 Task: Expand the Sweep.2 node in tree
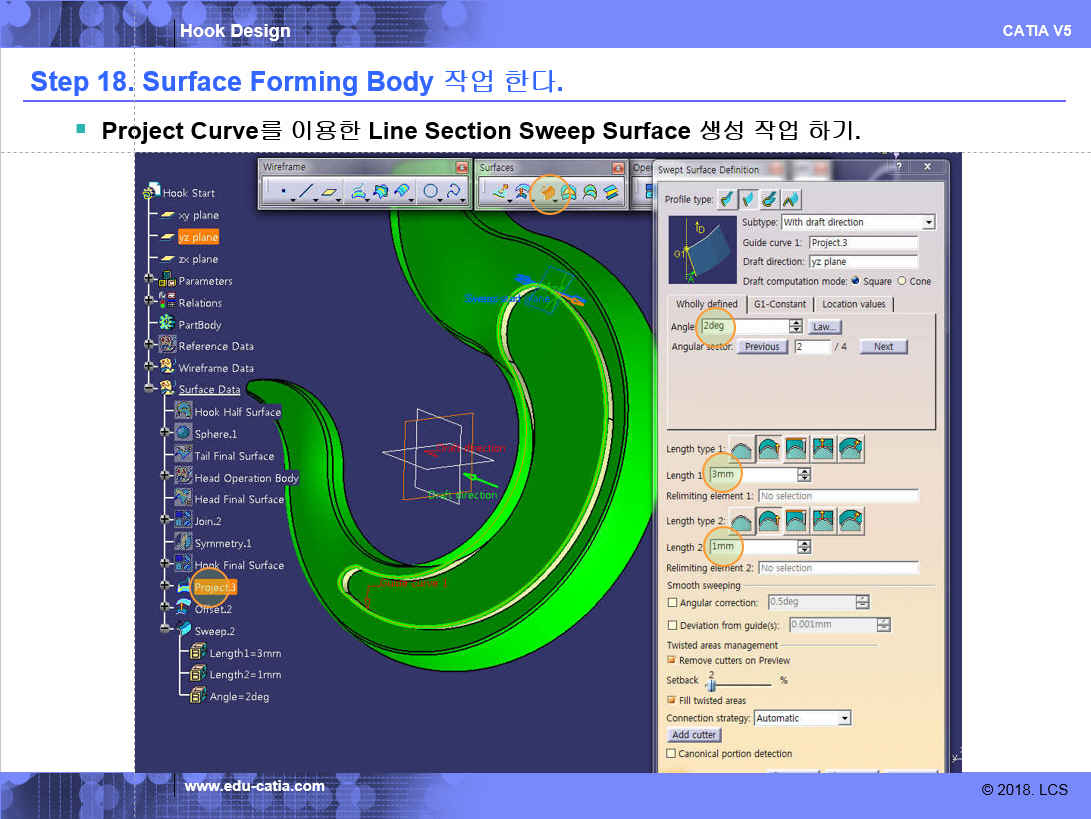coord(165,631)
